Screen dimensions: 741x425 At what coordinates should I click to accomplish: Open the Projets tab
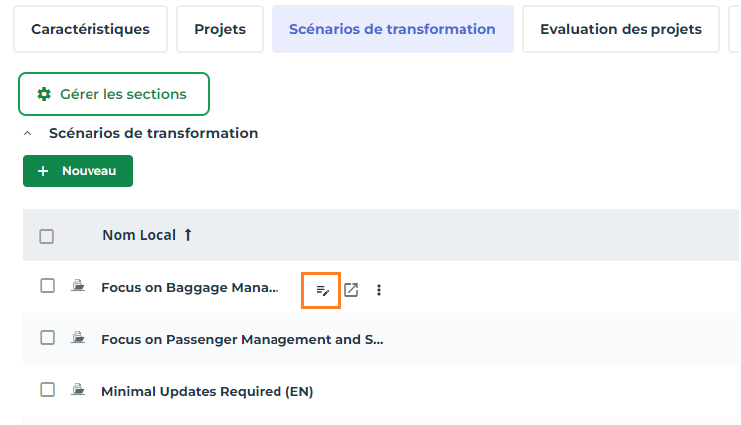point(220,29)
